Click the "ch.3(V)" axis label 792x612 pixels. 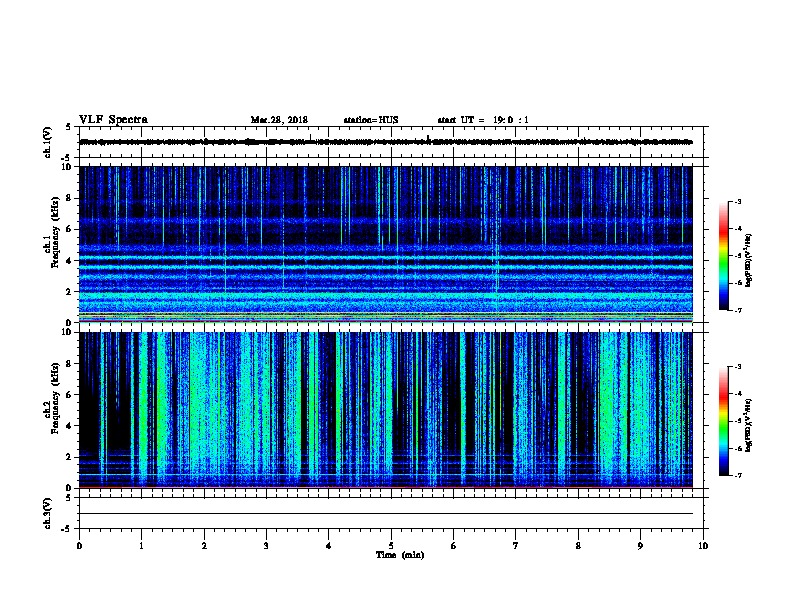pyautogui.click(x=47, y=513)
